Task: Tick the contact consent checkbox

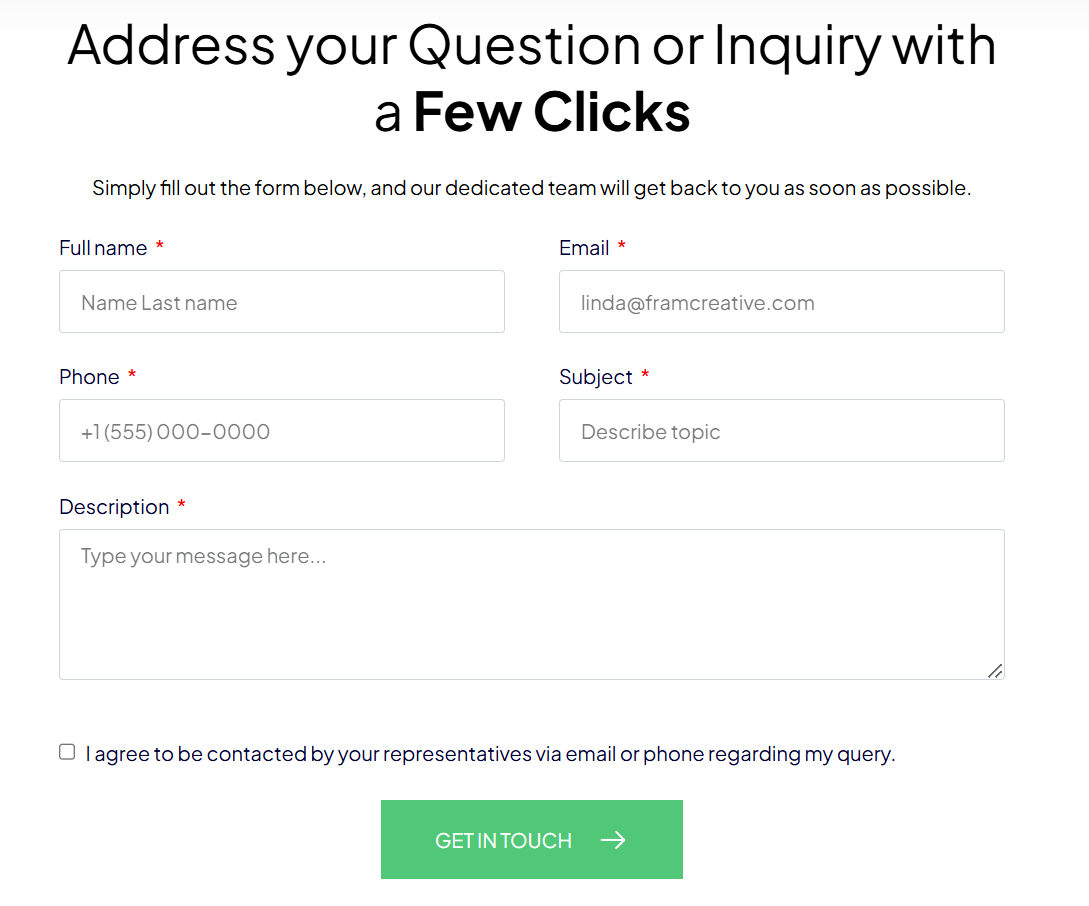Action: 67,752
